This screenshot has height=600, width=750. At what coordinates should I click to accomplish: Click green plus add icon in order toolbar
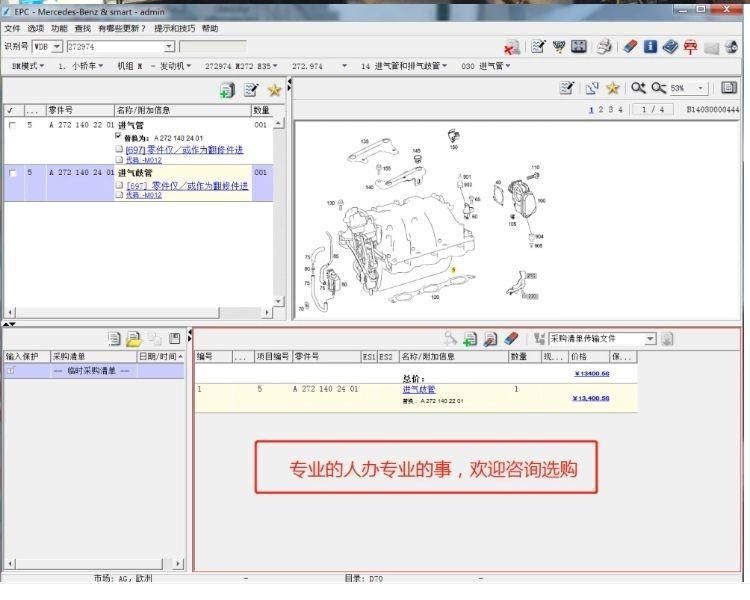click(x=470, y=339)
